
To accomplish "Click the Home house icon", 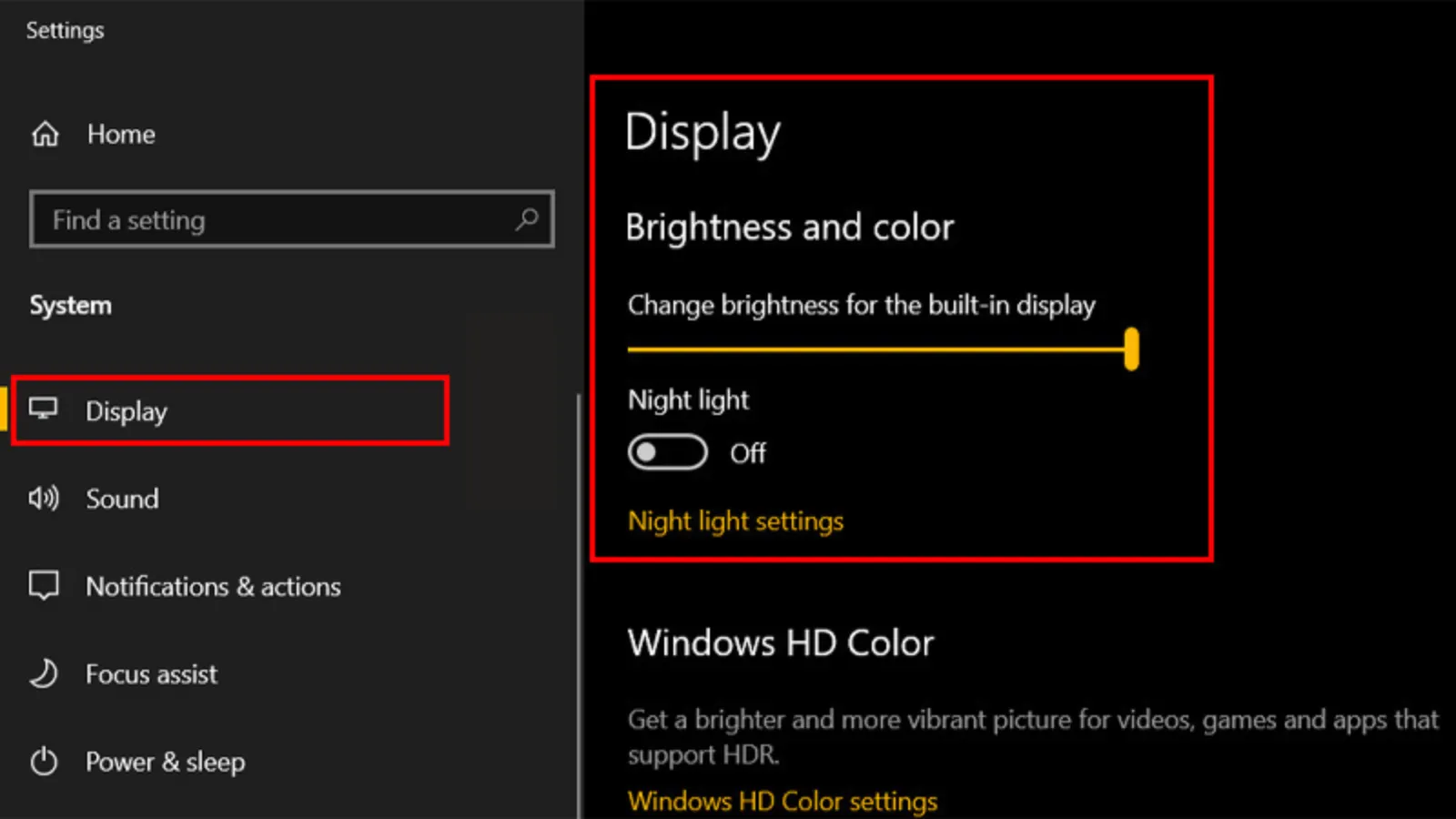I will point(44,134).
